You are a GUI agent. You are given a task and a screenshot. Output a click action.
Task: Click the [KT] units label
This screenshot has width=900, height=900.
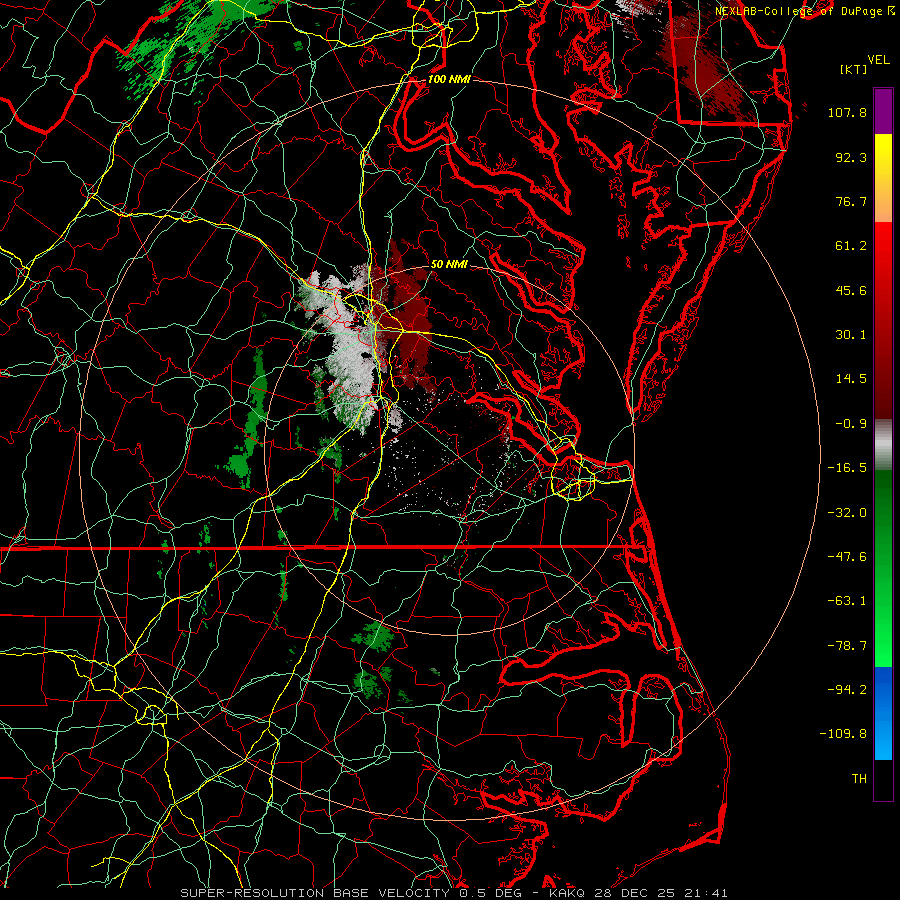(x=853, y=69)
